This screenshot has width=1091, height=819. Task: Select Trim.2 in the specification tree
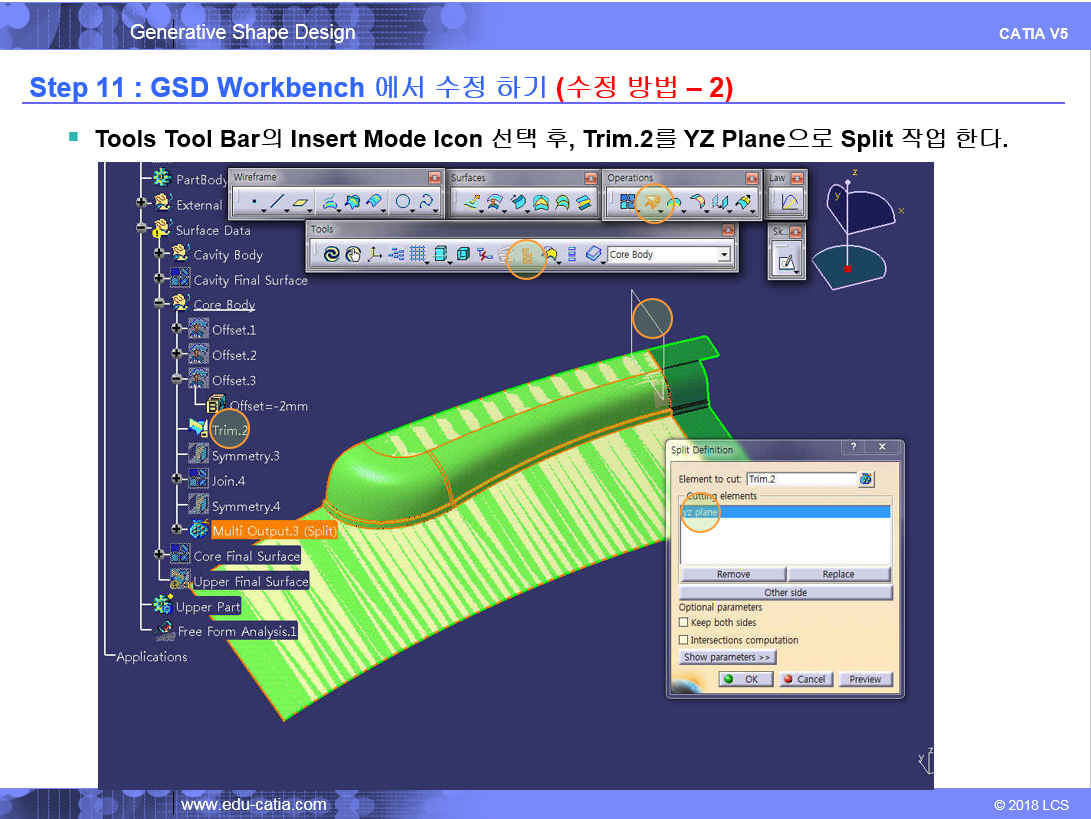click(228, 431)
